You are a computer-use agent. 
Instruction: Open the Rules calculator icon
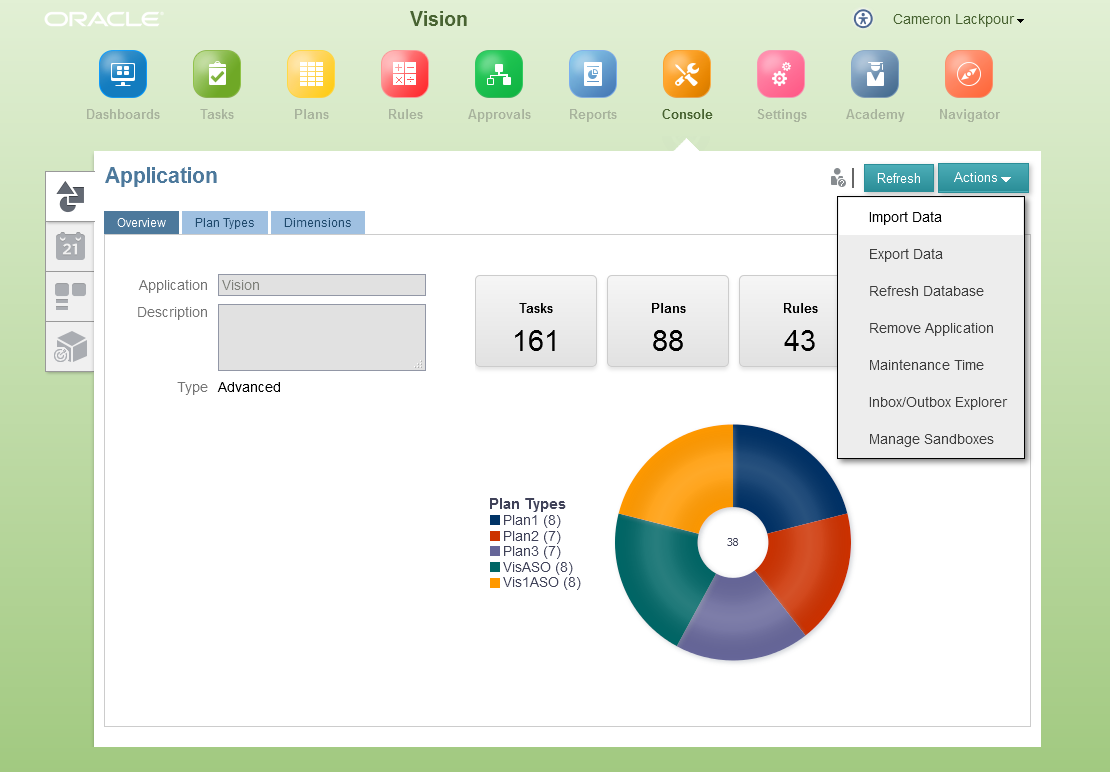point(405,74)
